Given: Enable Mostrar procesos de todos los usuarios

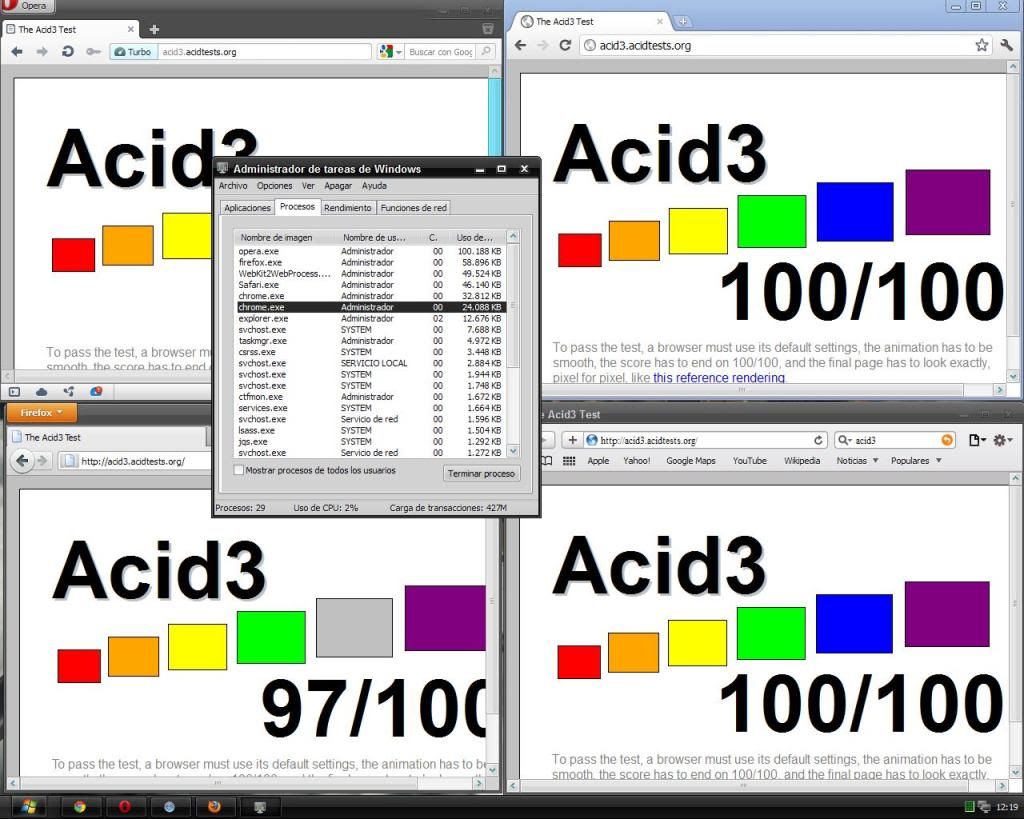Looking at the screenshot, I should coord(239,470).
